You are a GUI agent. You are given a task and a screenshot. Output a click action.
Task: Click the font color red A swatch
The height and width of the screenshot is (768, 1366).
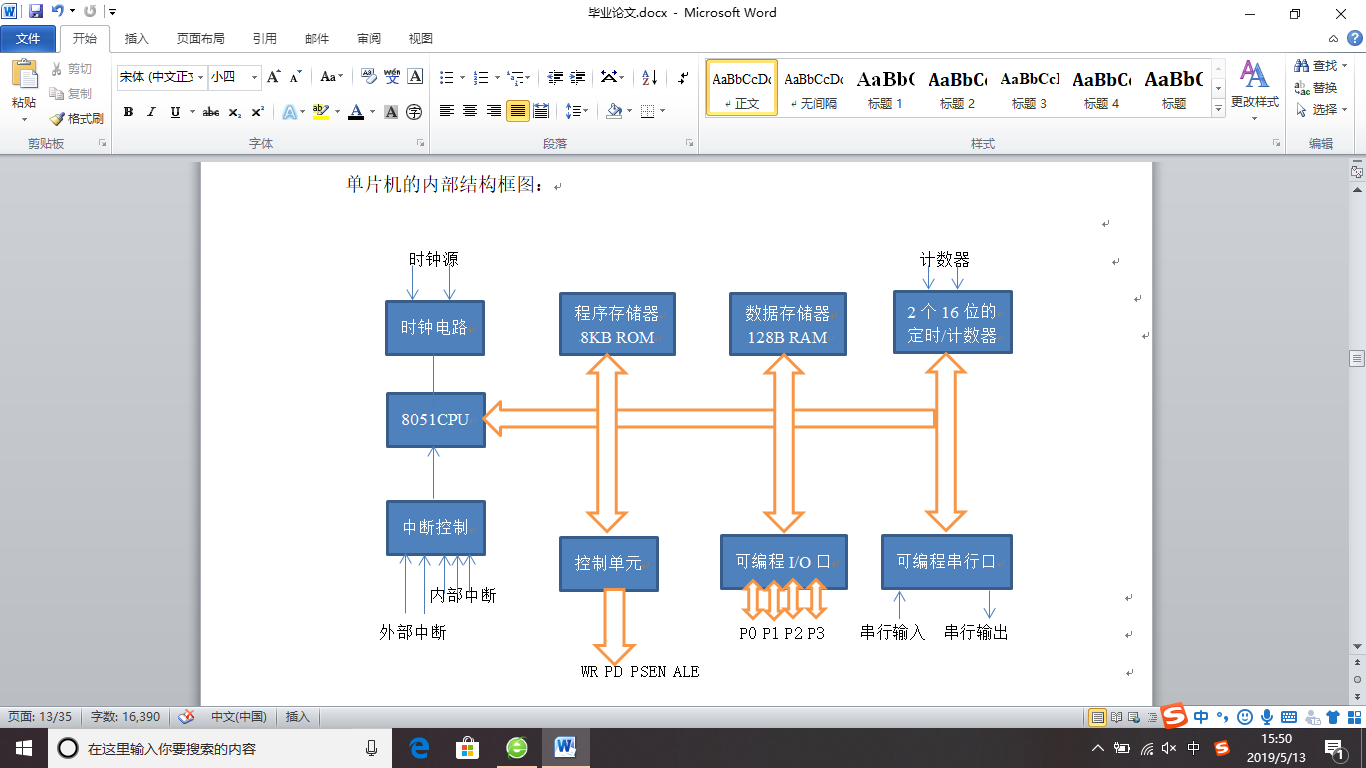tap(355, 112)
